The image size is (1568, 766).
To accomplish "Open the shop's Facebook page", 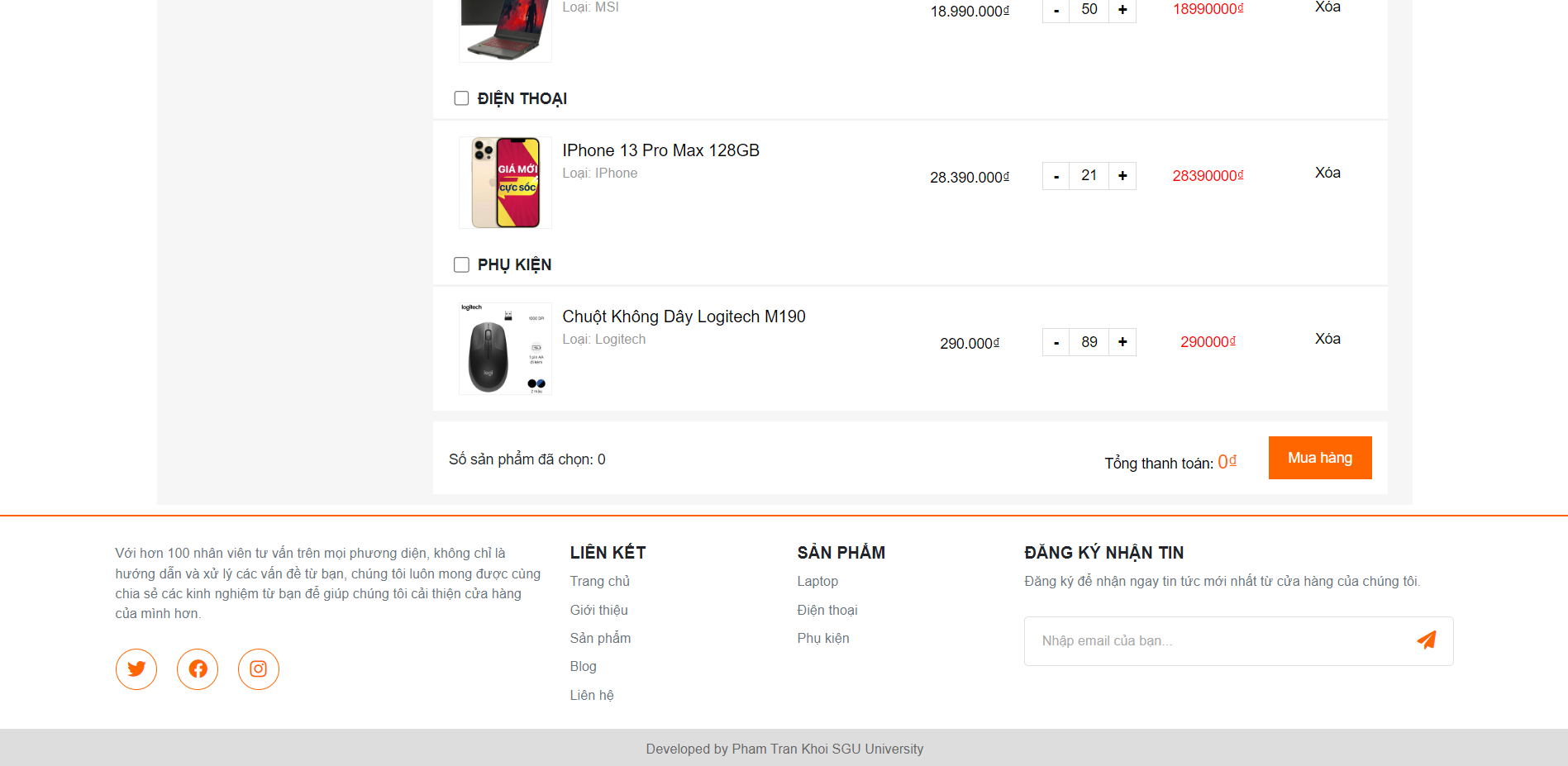I will pyautogui.click(x=197, y=669).
